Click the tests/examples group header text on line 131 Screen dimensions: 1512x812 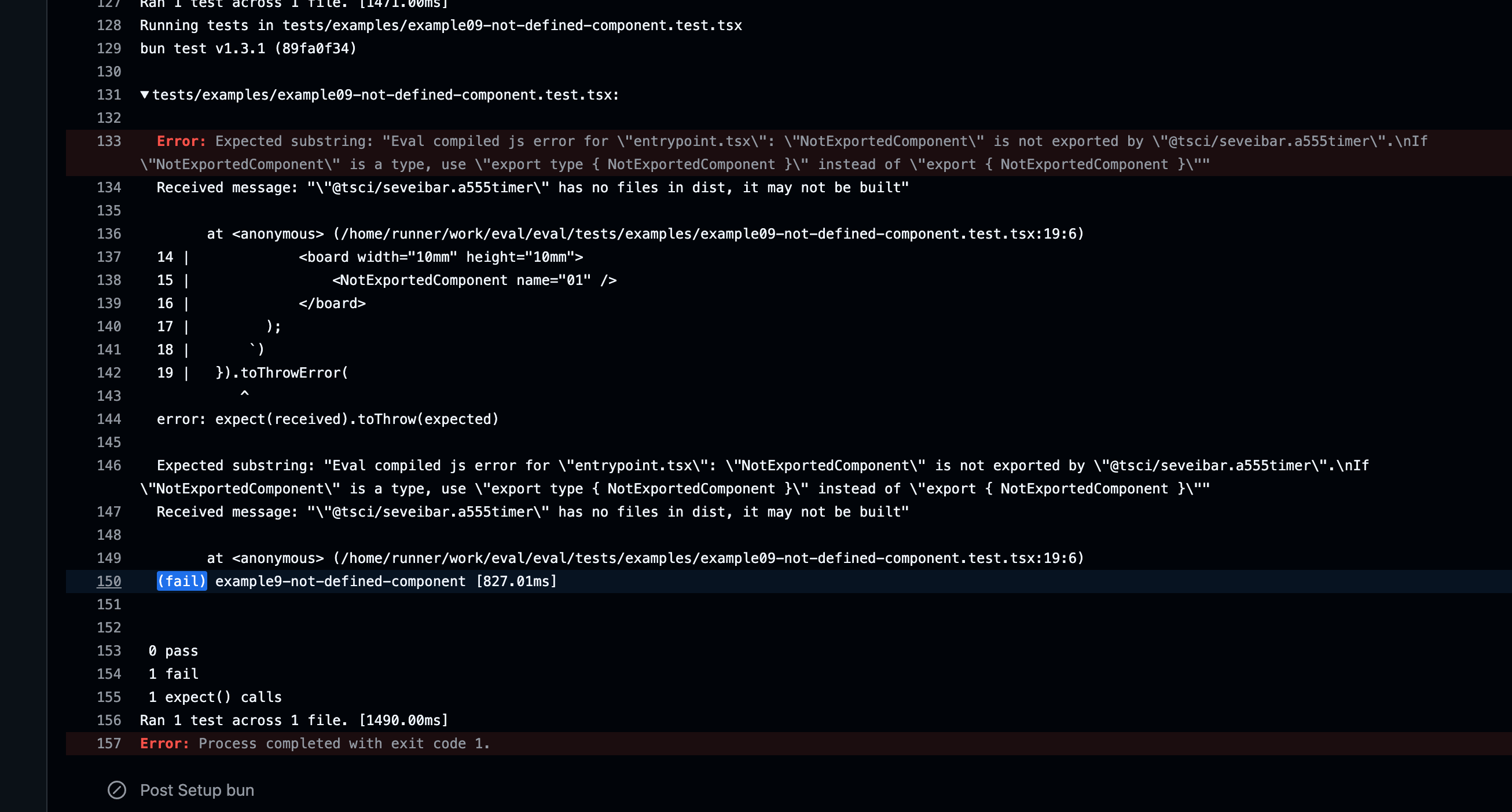click(386, 94)
